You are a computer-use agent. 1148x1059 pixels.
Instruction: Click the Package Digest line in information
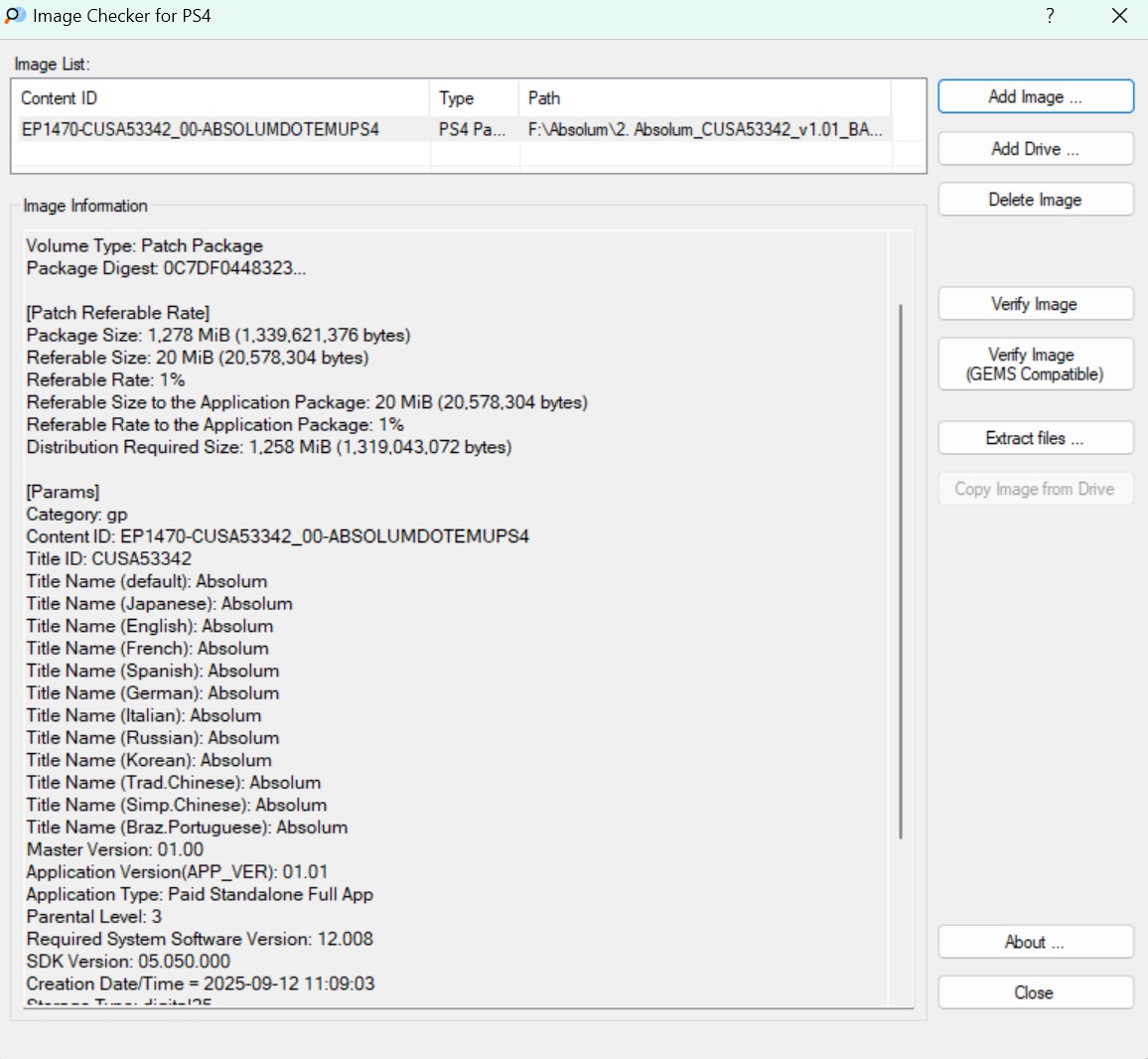(x=166, y=268)
